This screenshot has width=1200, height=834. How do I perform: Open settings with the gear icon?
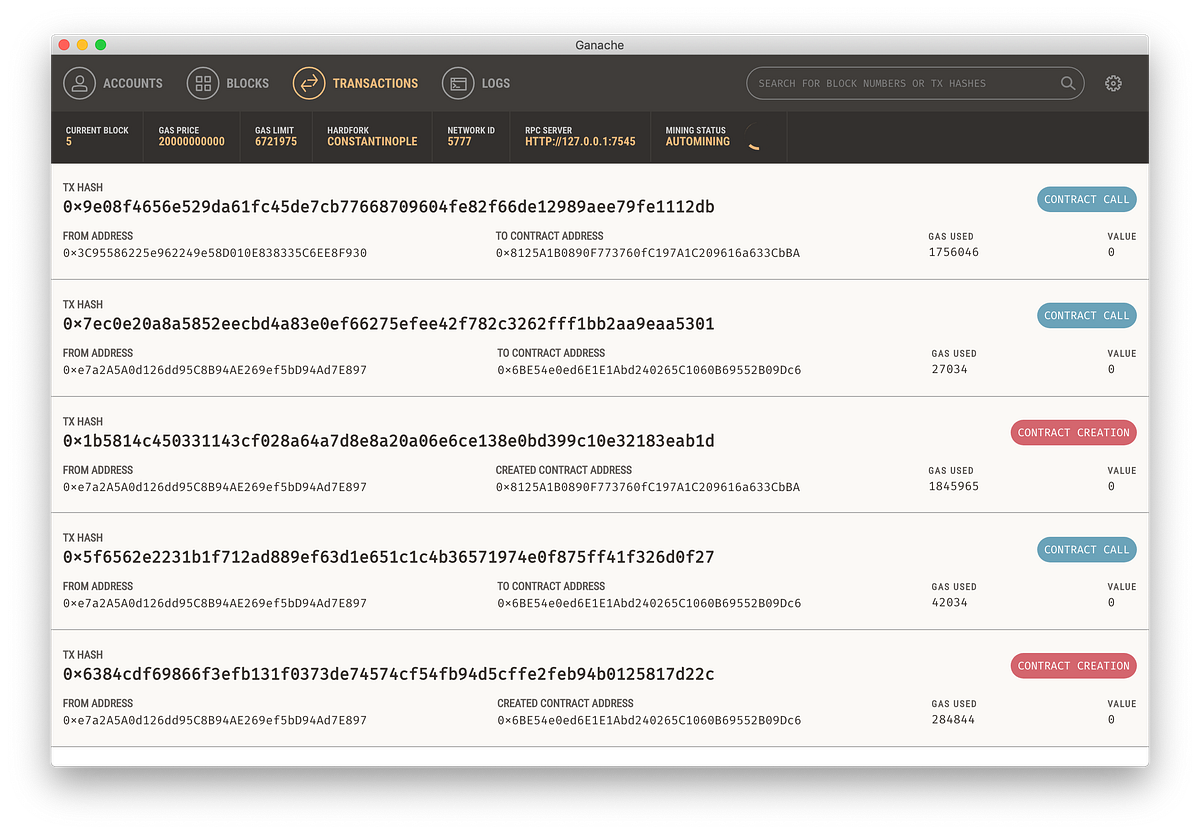coord(1113,83)
